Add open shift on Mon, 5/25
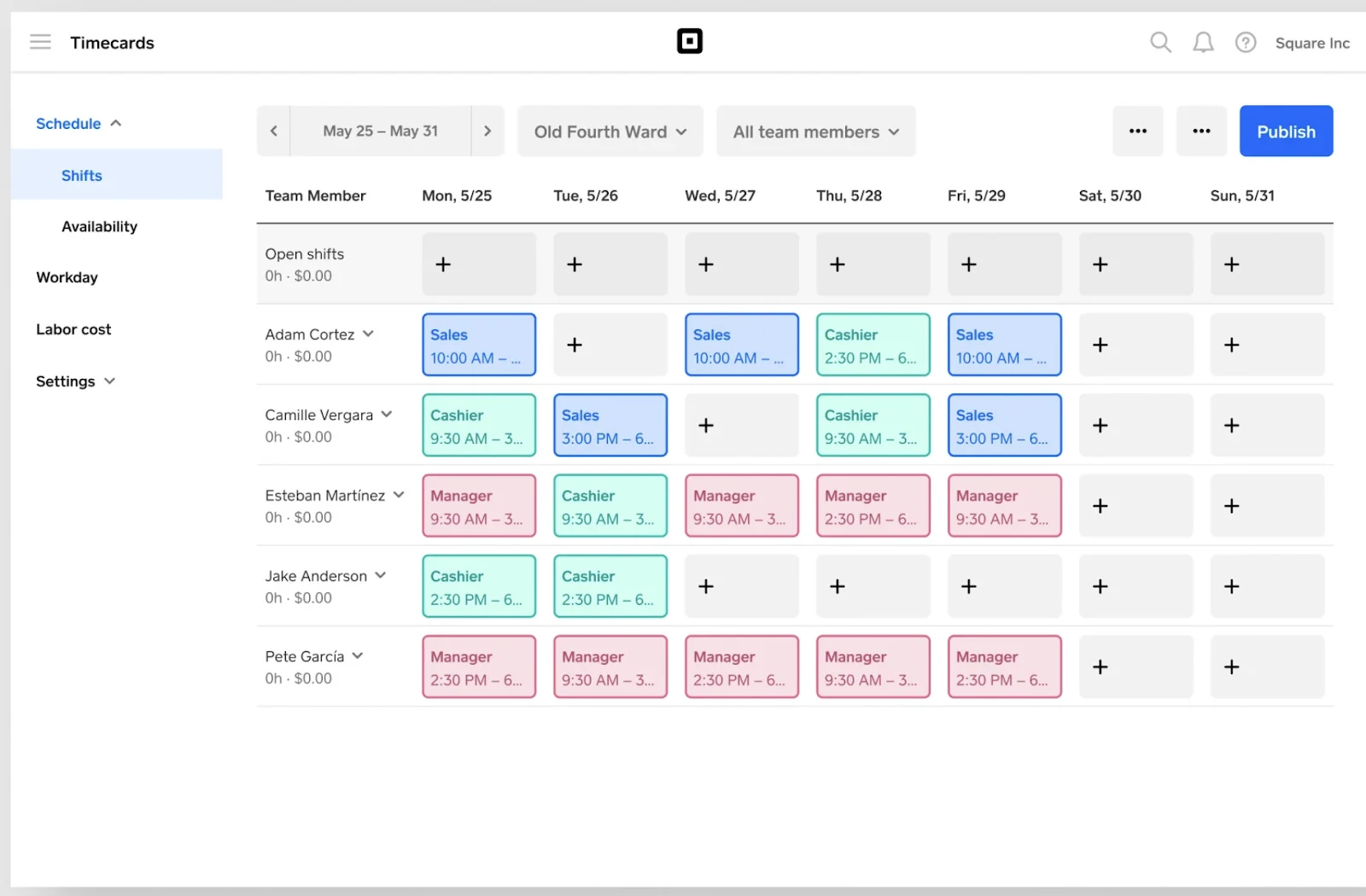 [479, 265]
